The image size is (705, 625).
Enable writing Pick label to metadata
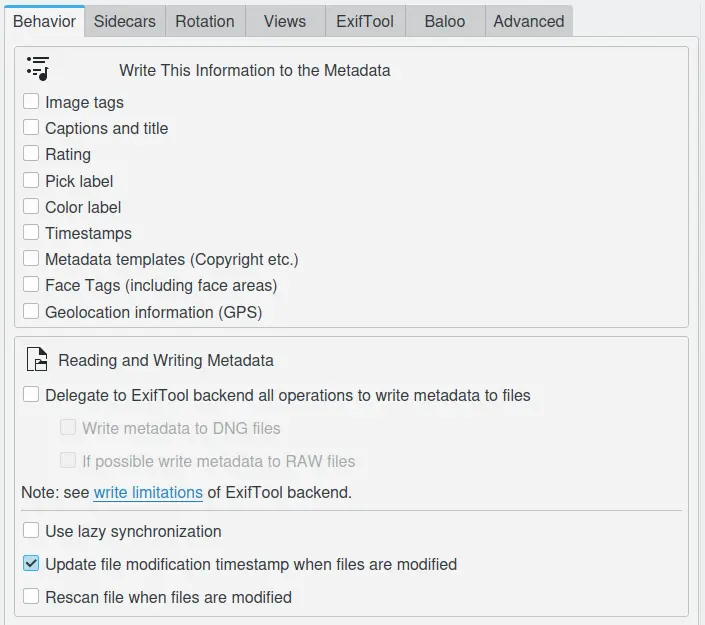(x=31, y=181)
